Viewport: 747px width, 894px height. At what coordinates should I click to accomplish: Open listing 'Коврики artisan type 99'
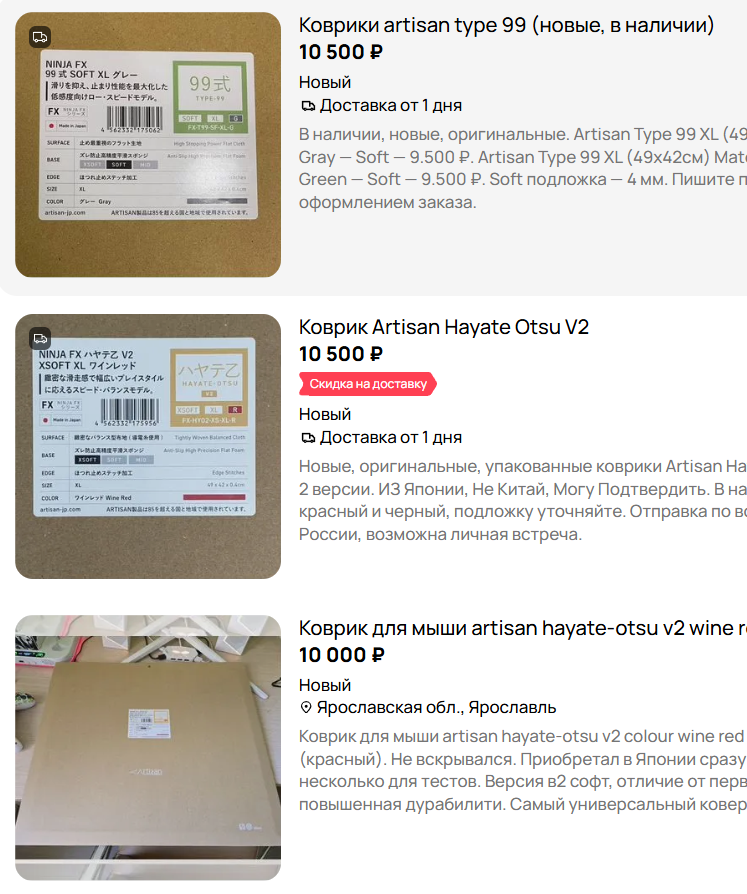click(506, 25)
